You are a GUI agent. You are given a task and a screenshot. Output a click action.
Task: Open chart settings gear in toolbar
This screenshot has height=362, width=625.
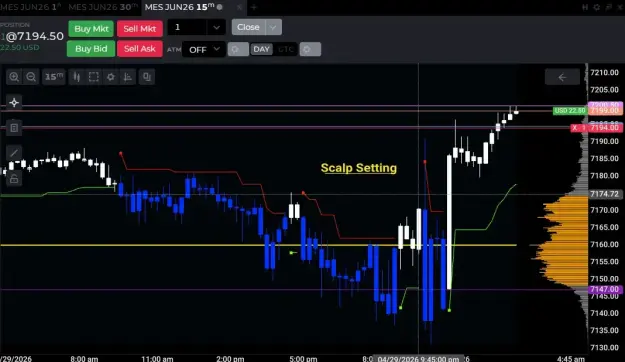coord(111,77)
